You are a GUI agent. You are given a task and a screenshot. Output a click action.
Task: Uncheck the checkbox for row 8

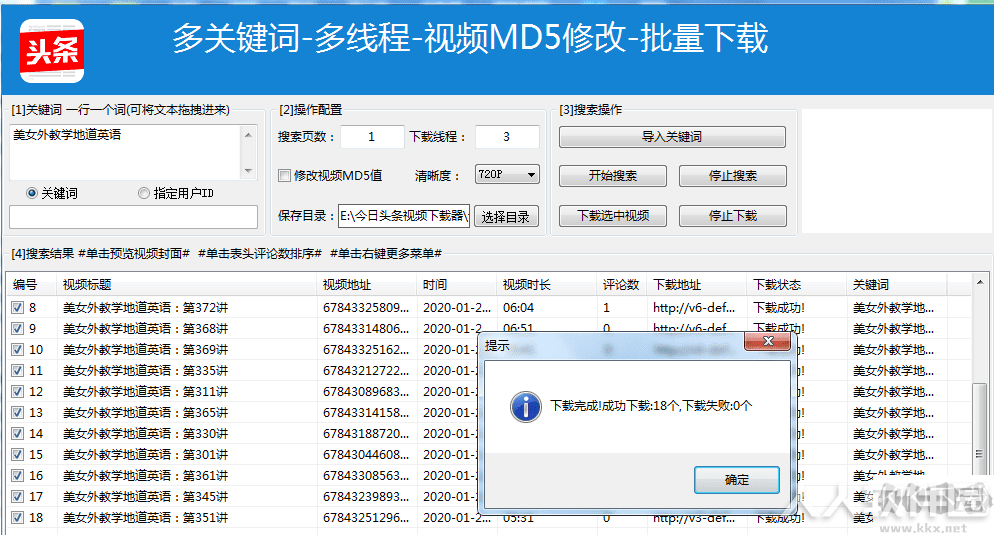[17, 308]
